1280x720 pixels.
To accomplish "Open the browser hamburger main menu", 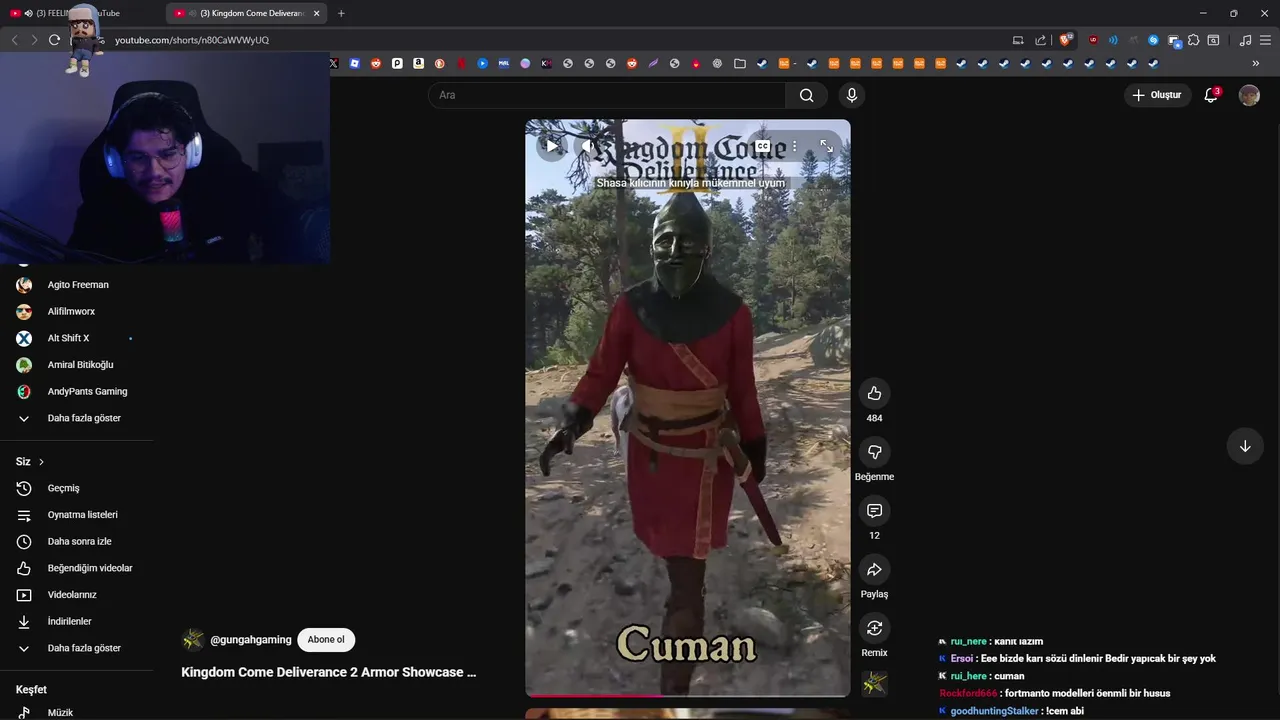I will [1265, 40].
